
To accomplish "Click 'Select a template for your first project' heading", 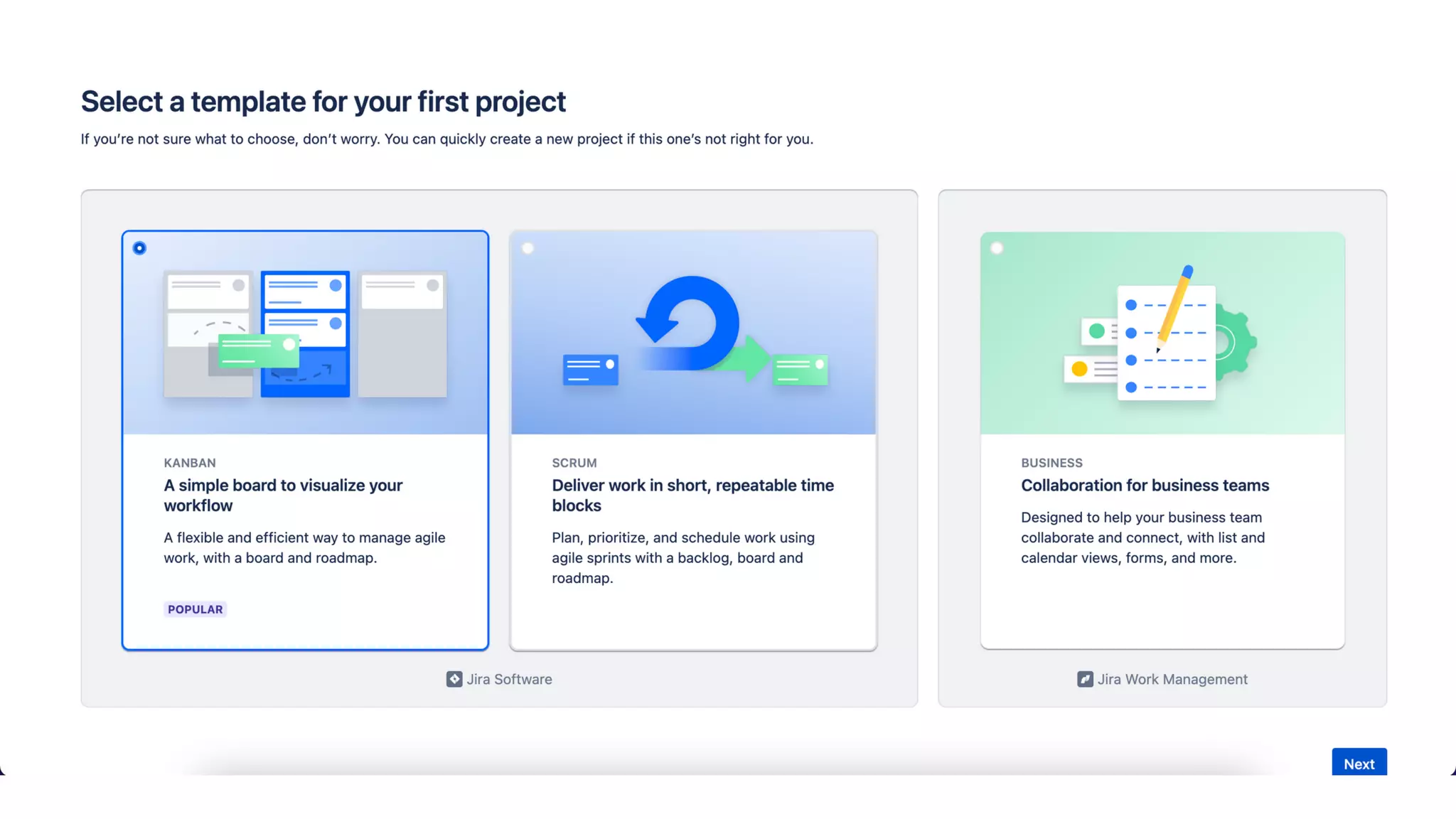I will pyautogui.click(x=323, y=102).
